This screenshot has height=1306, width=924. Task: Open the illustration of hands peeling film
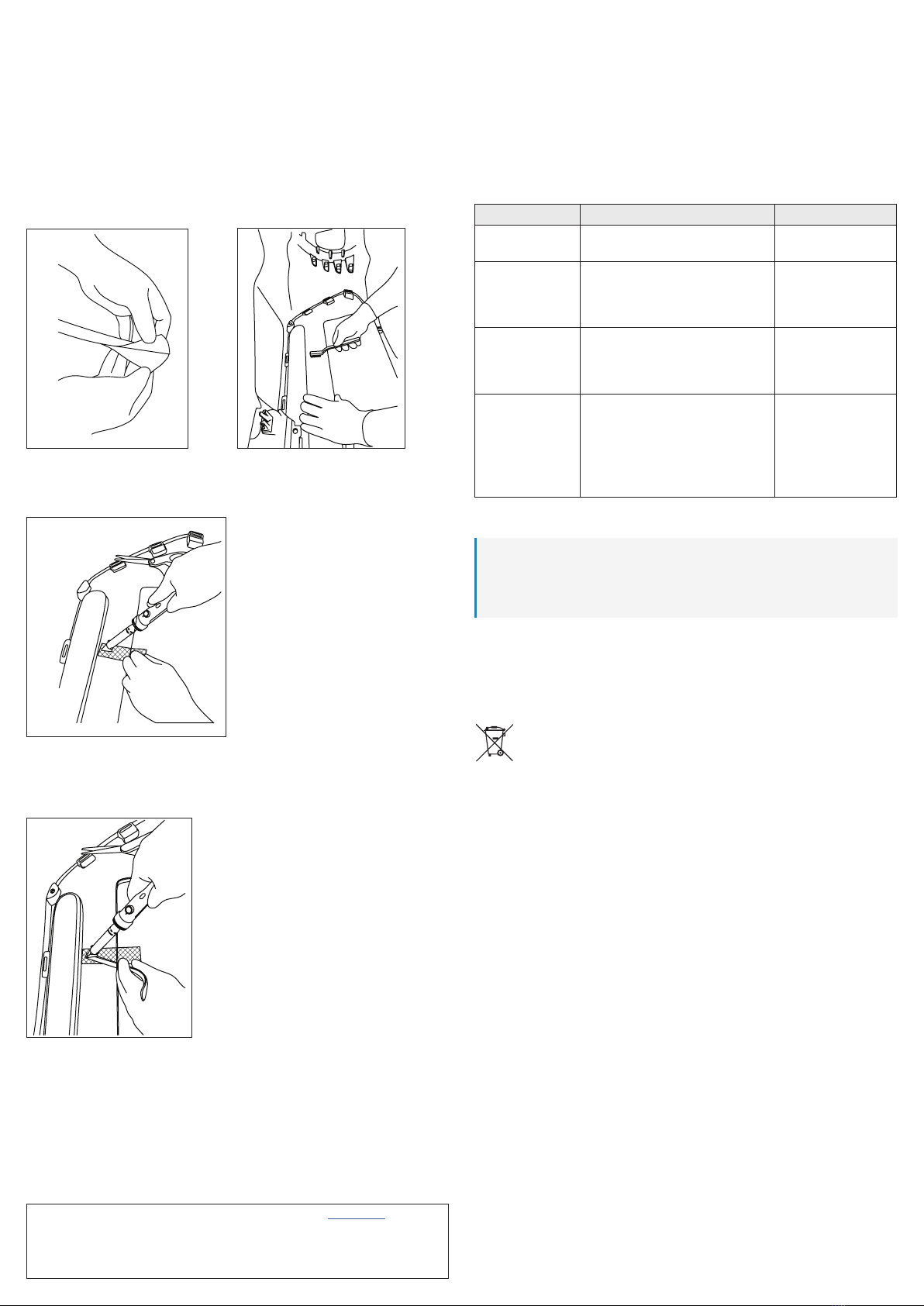pos(108,338)
